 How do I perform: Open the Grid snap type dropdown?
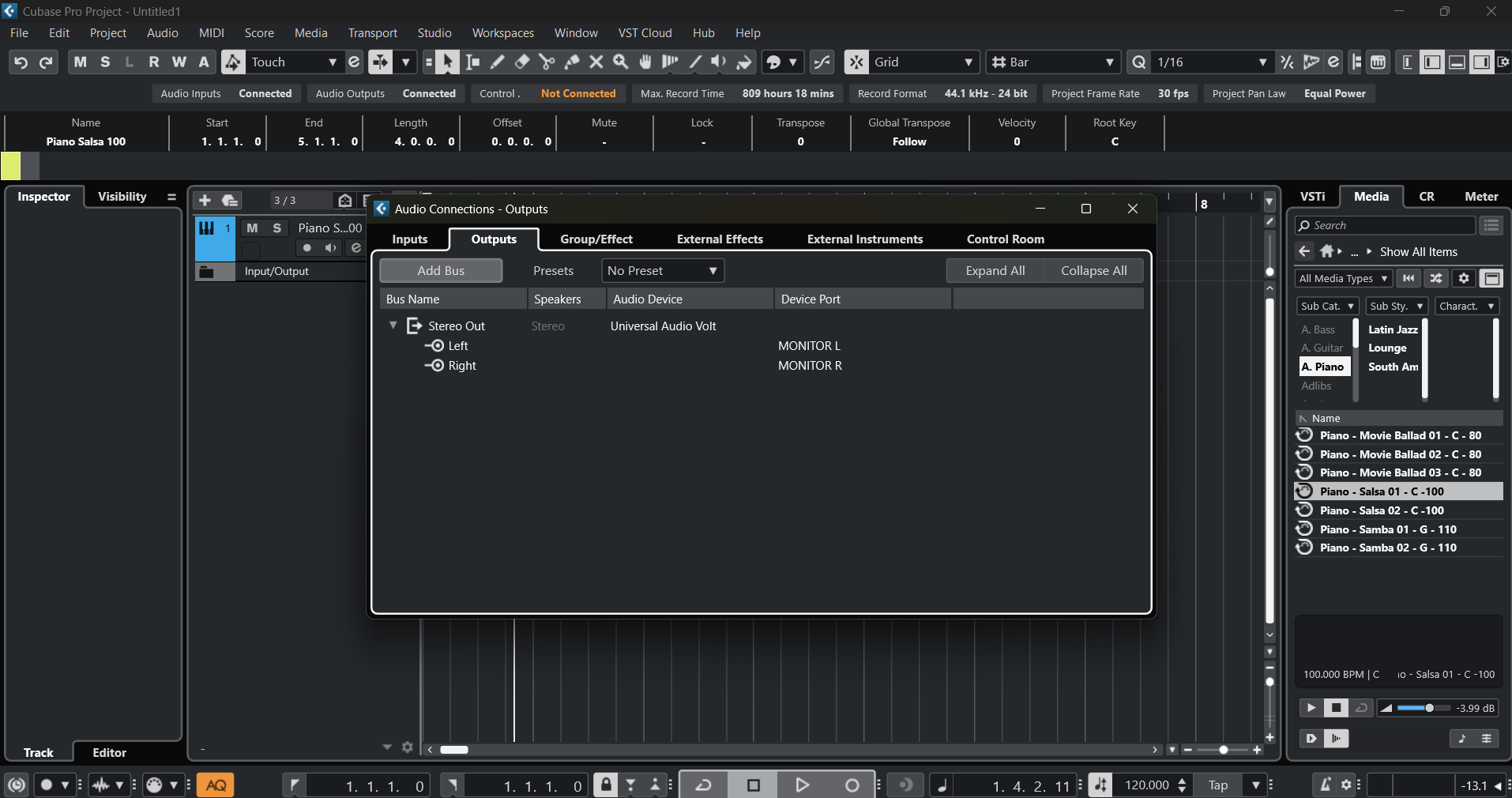(923, 62)
